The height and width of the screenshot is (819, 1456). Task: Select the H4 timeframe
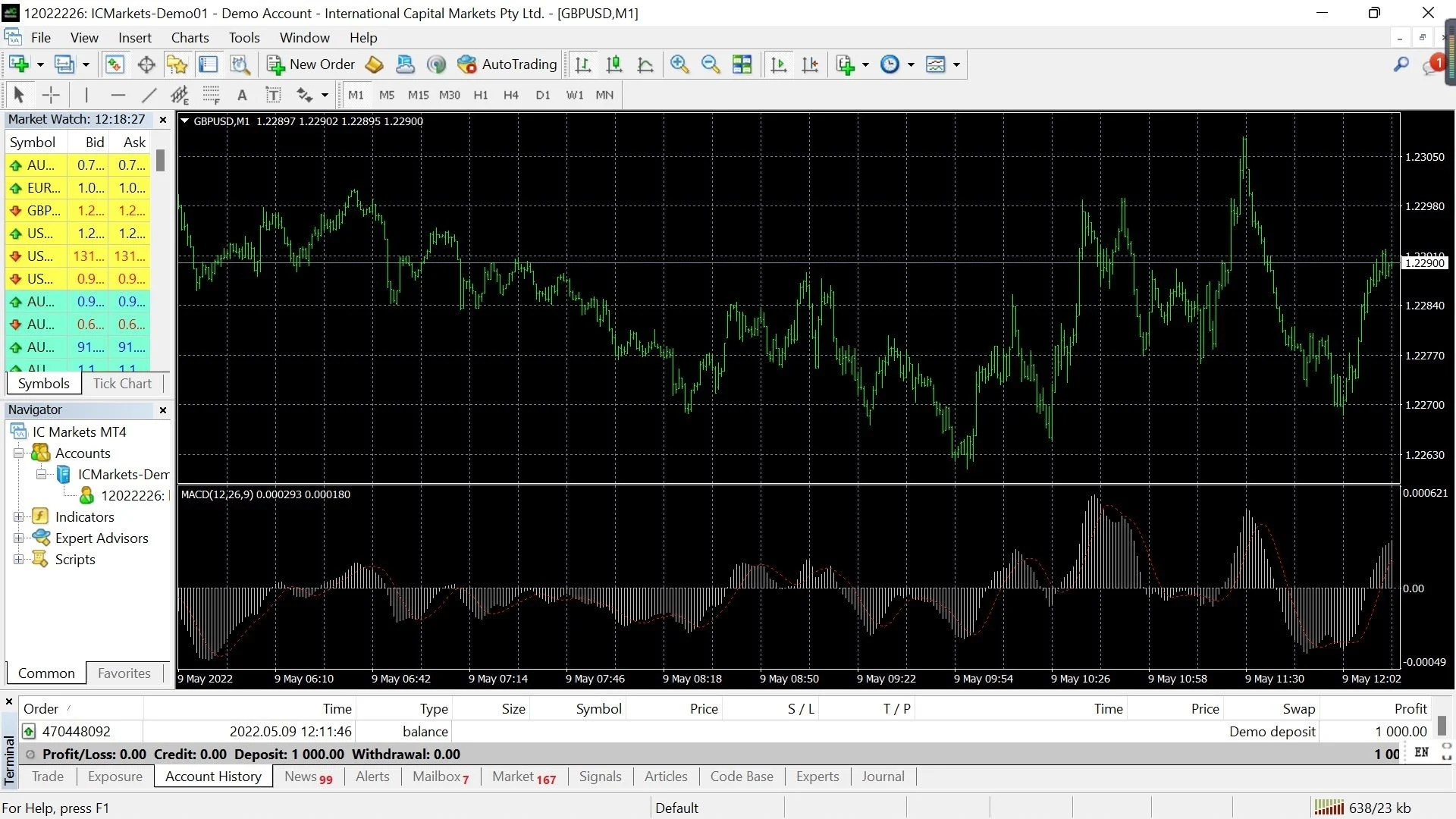click(x=510, y=95)
